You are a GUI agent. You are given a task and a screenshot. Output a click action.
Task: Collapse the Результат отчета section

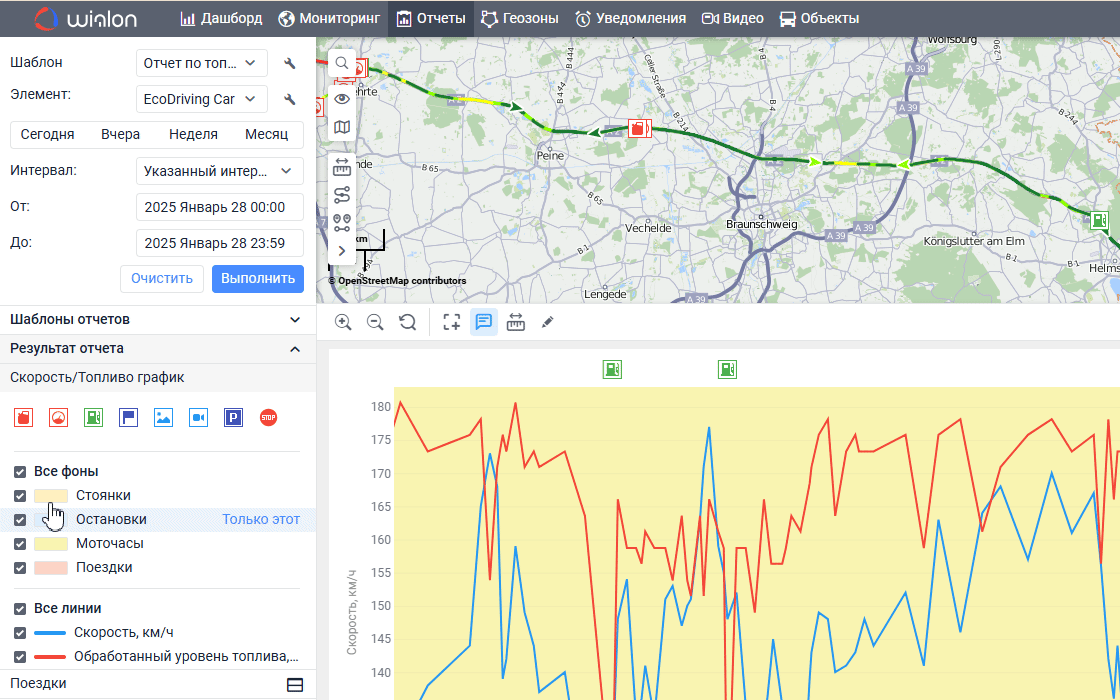tap(158, 349)
